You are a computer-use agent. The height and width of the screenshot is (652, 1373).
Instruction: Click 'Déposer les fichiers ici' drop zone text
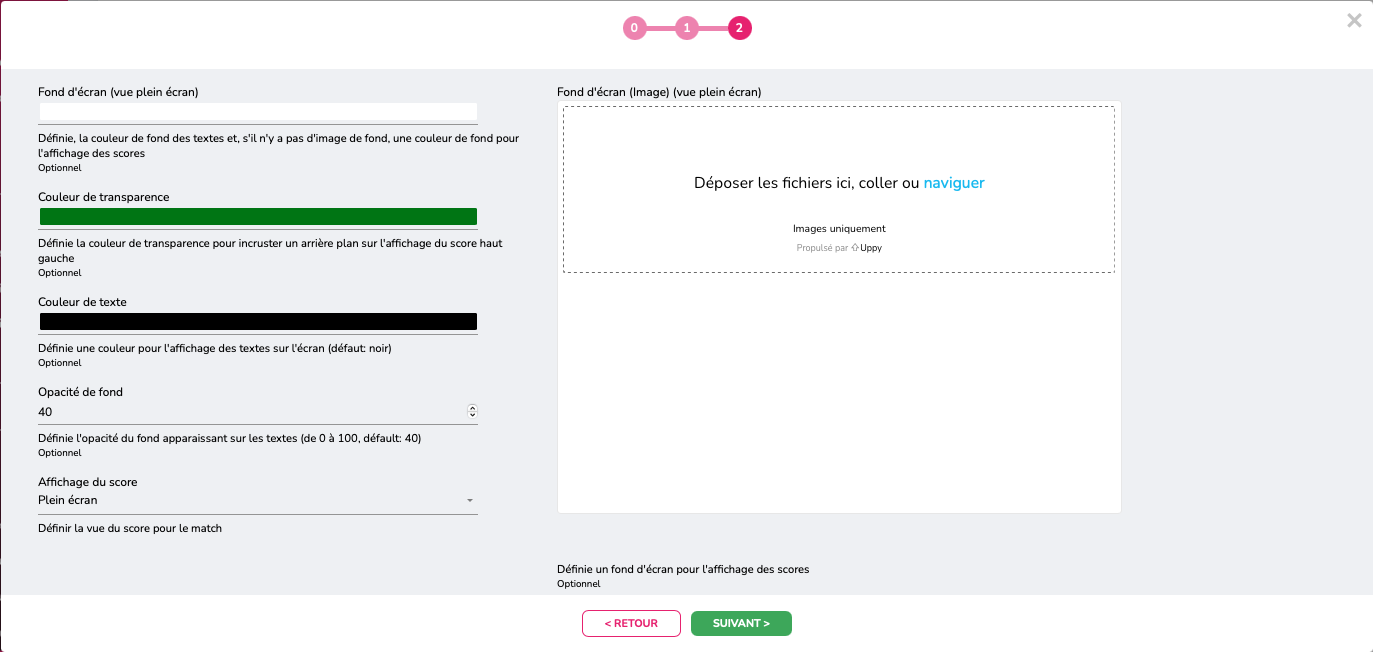pyautogui.click(x=805, y=183)
